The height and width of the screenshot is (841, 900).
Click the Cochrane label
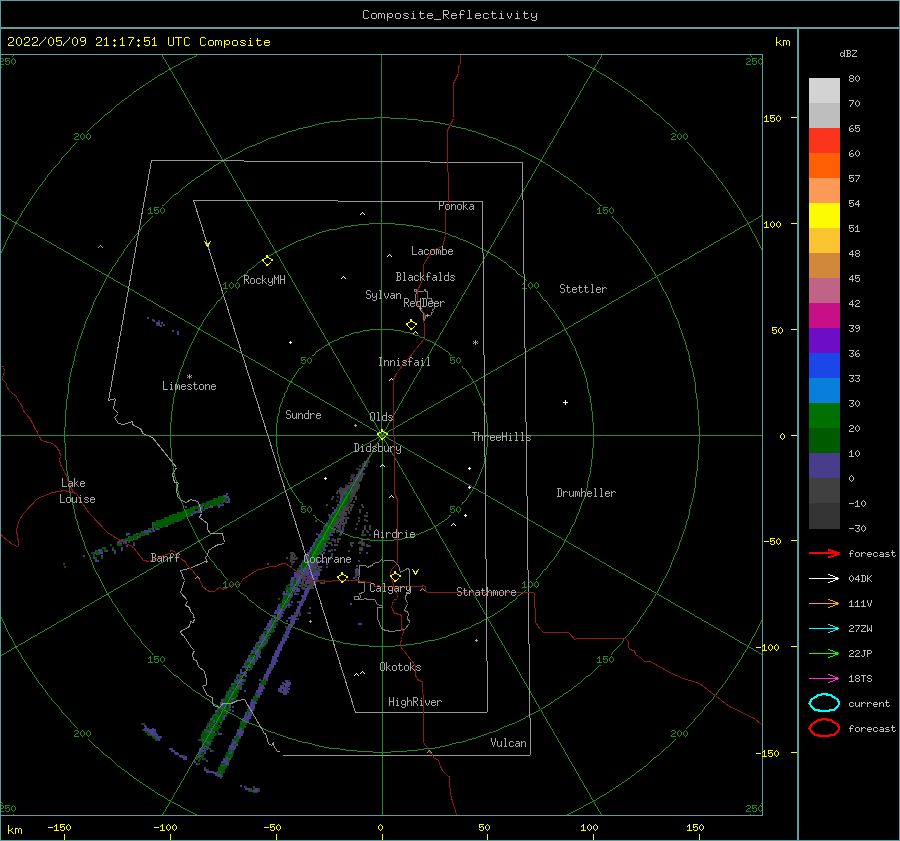coord(327,559)
